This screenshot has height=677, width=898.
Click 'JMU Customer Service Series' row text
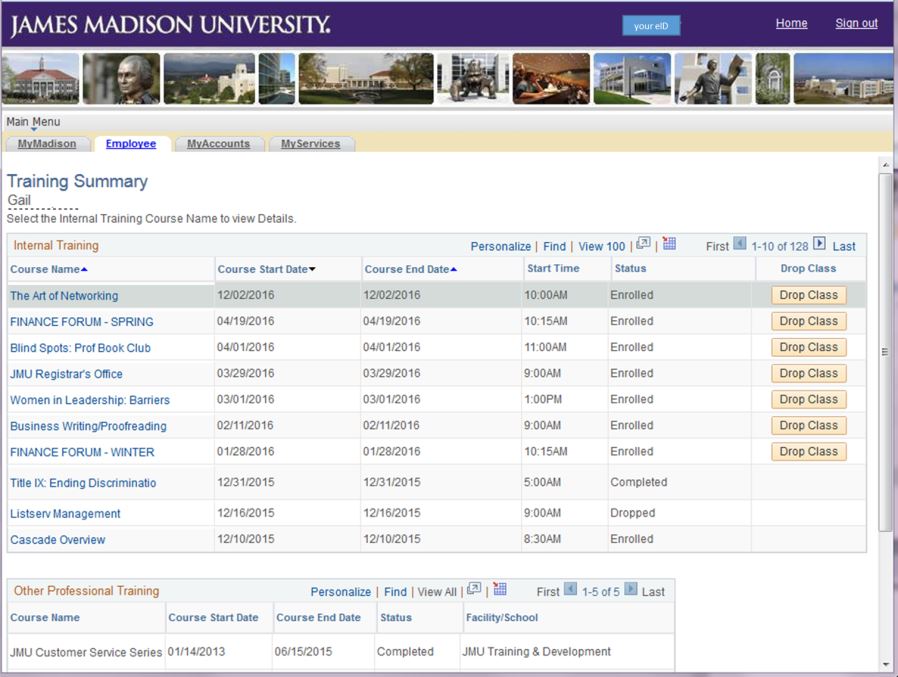pyautogui.click(x=86, y=652)
